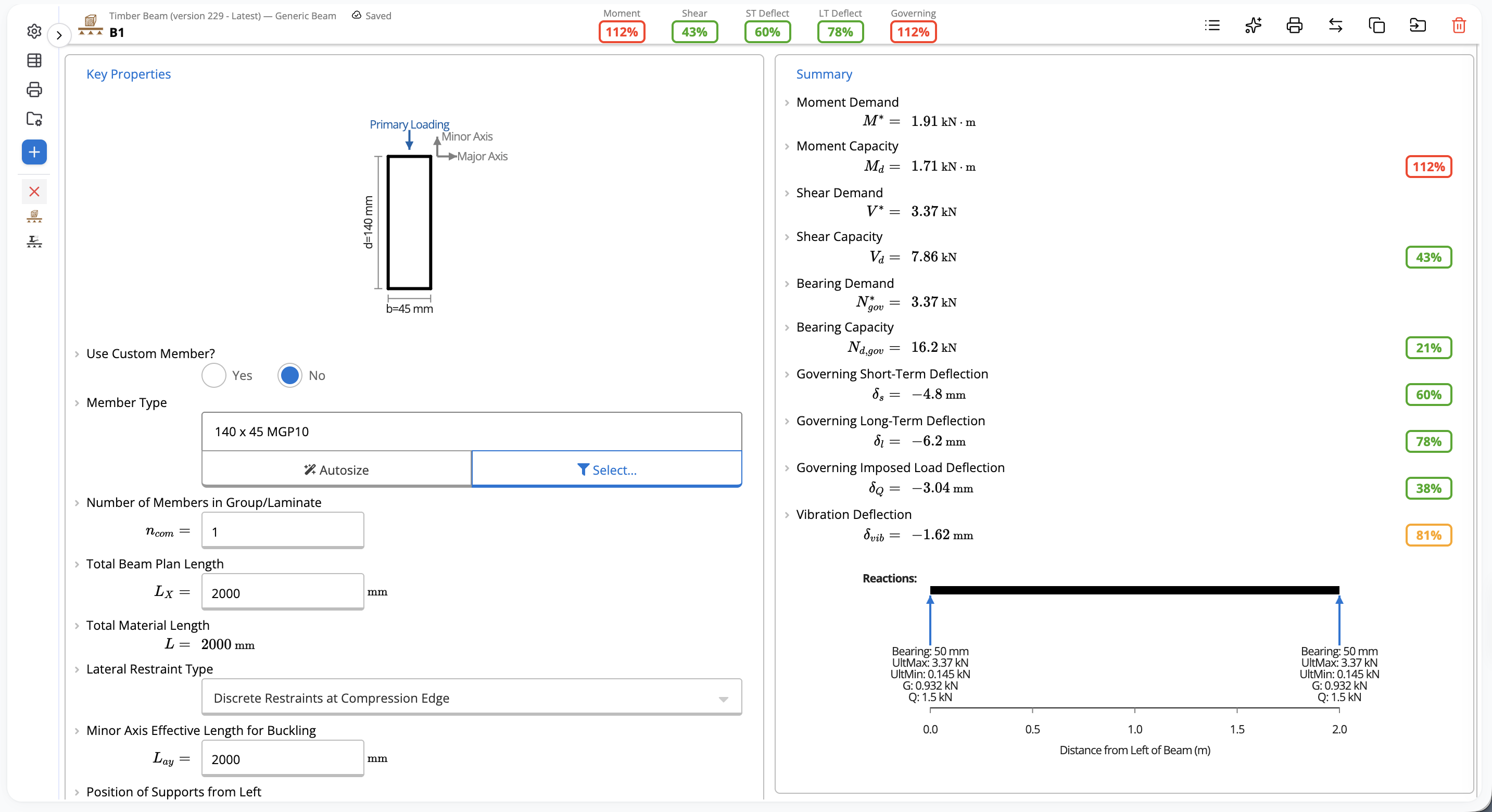Expand the Member Type chevron
1492x812 pixels.
77,403
